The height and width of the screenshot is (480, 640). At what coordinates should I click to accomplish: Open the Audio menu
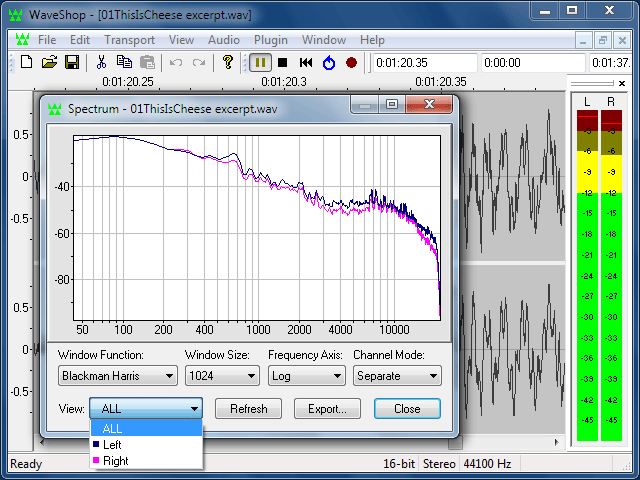click(x=224, y=40)
